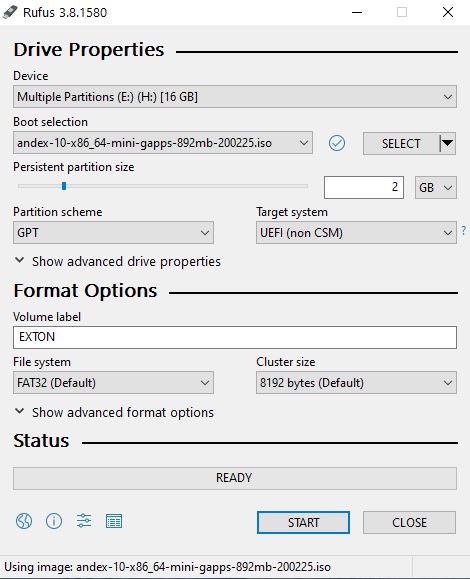Open language selection globe icon
470x579 pixels.
click(x=24, y=521)
